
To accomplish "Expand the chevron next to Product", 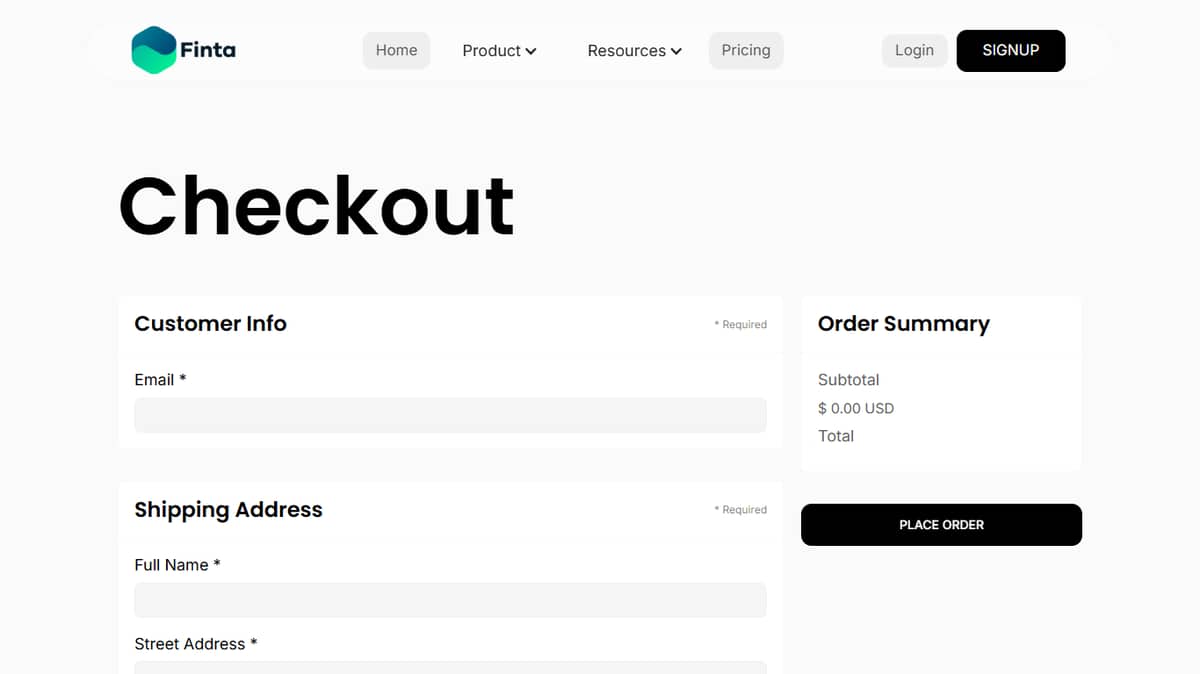I will coord(531,51).
